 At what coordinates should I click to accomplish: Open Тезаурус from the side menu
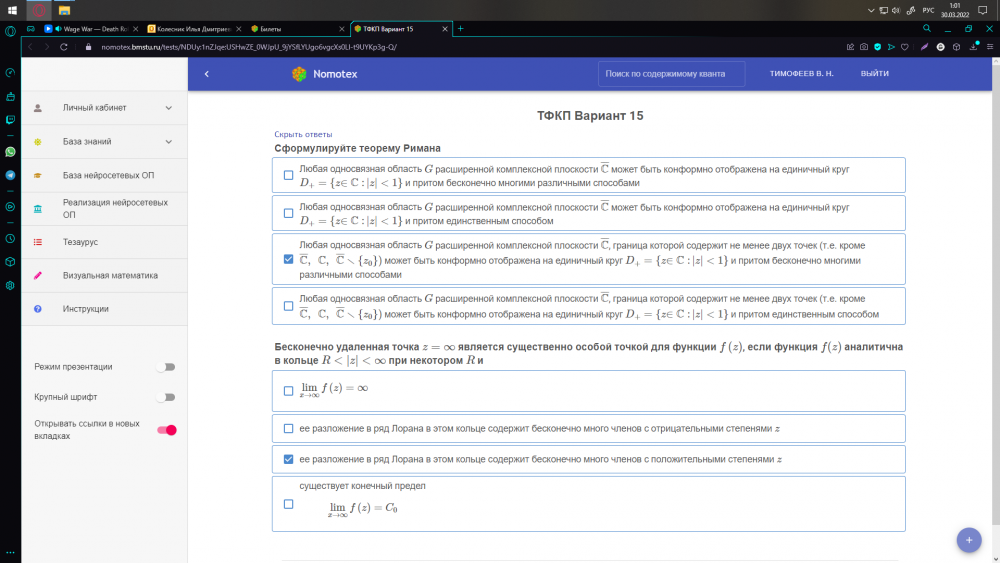80,242
